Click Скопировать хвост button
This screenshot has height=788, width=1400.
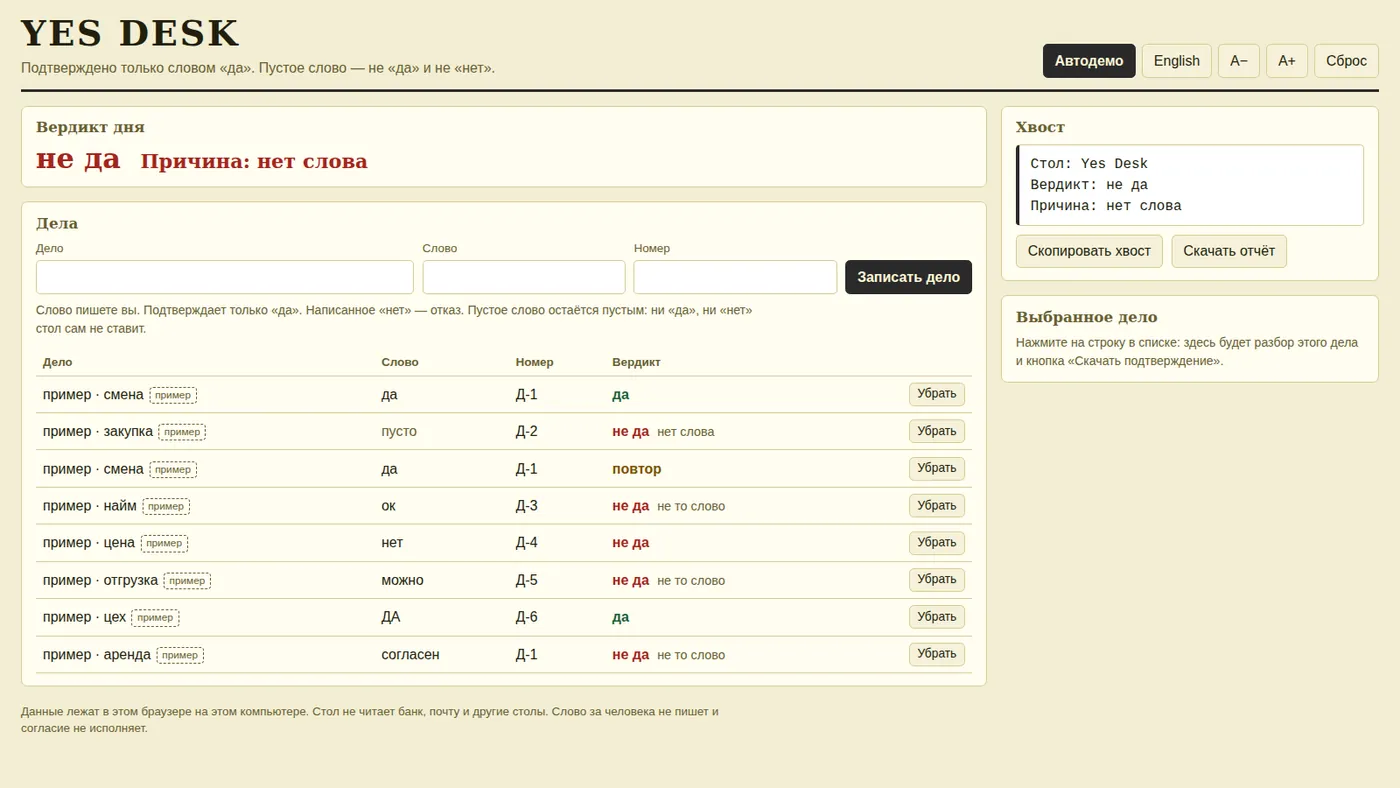(x=1089, y=251)
